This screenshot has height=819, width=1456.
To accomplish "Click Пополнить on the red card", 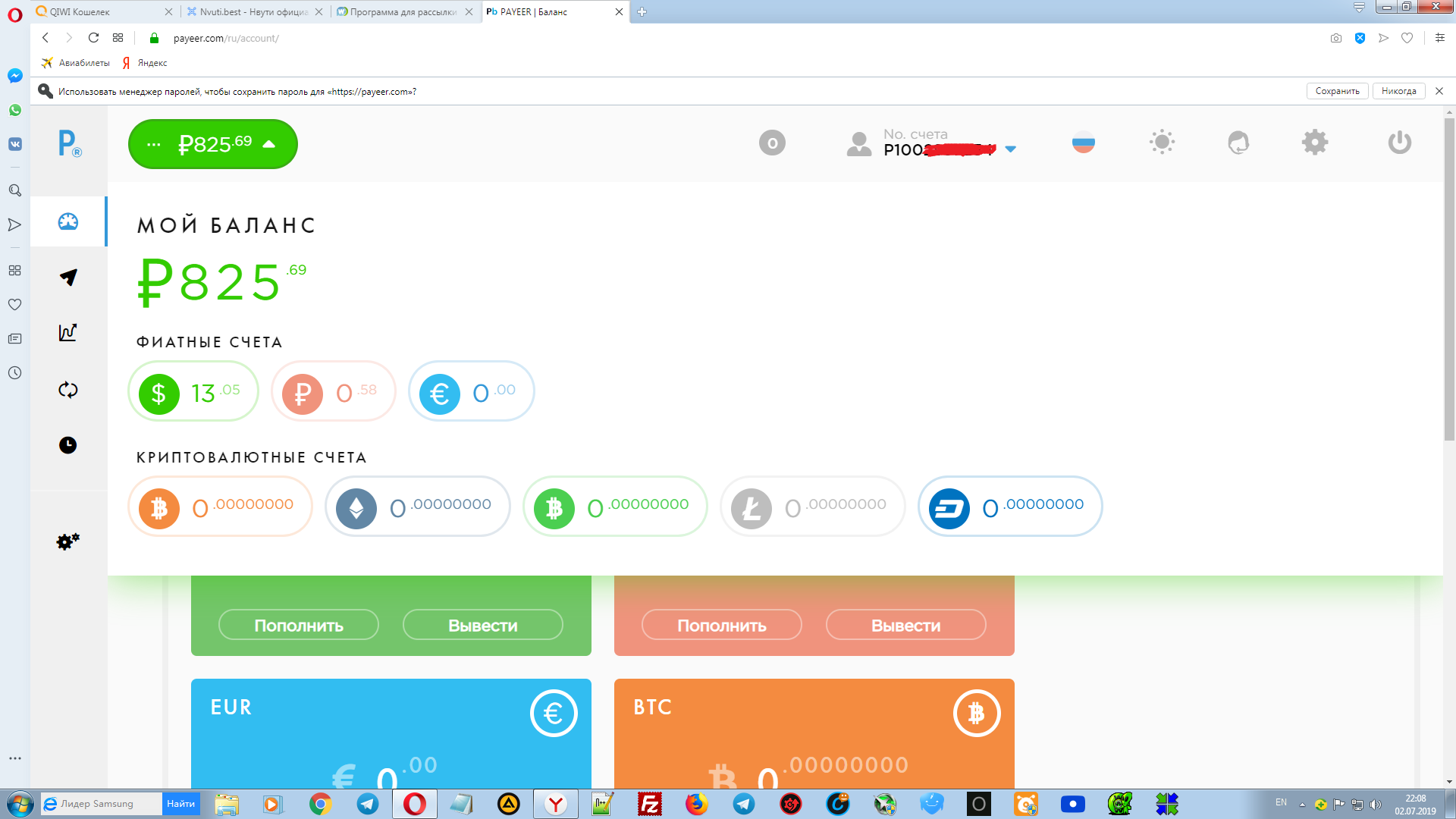I will 722,625.
